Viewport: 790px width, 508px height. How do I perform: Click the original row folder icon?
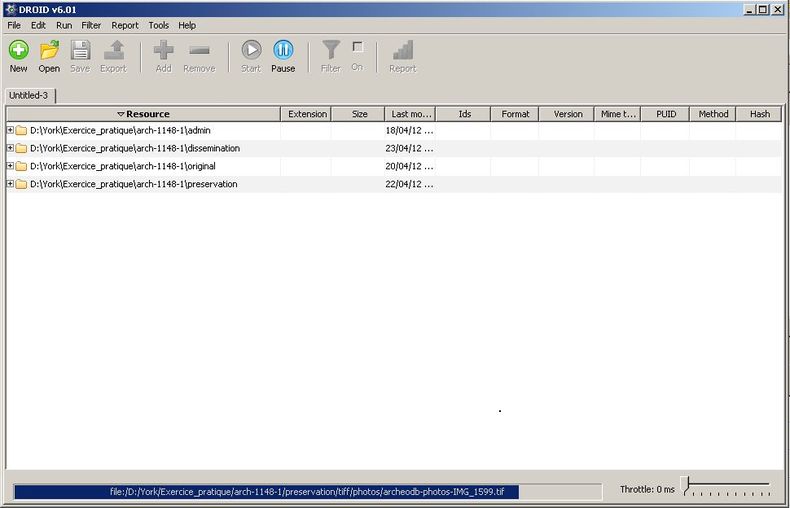21,166
